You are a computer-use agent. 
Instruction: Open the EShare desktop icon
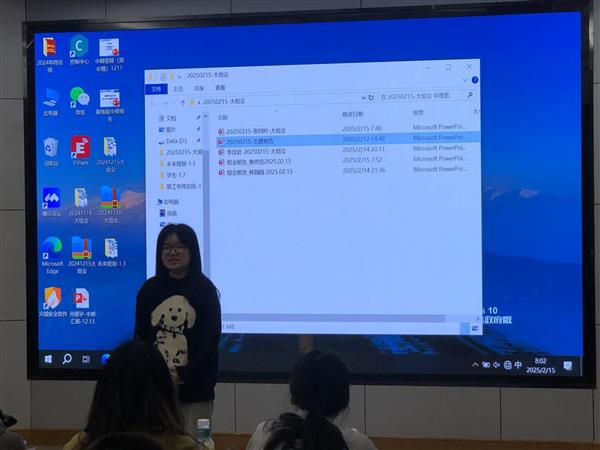click(80, 147)
